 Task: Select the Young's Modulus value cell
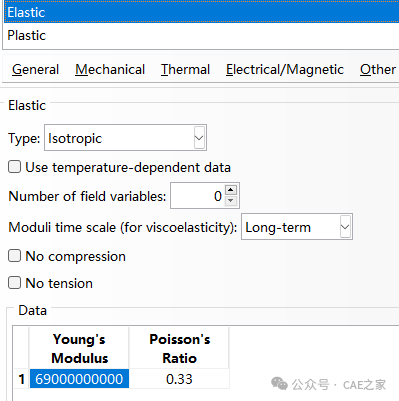click(x=79, y=379)
